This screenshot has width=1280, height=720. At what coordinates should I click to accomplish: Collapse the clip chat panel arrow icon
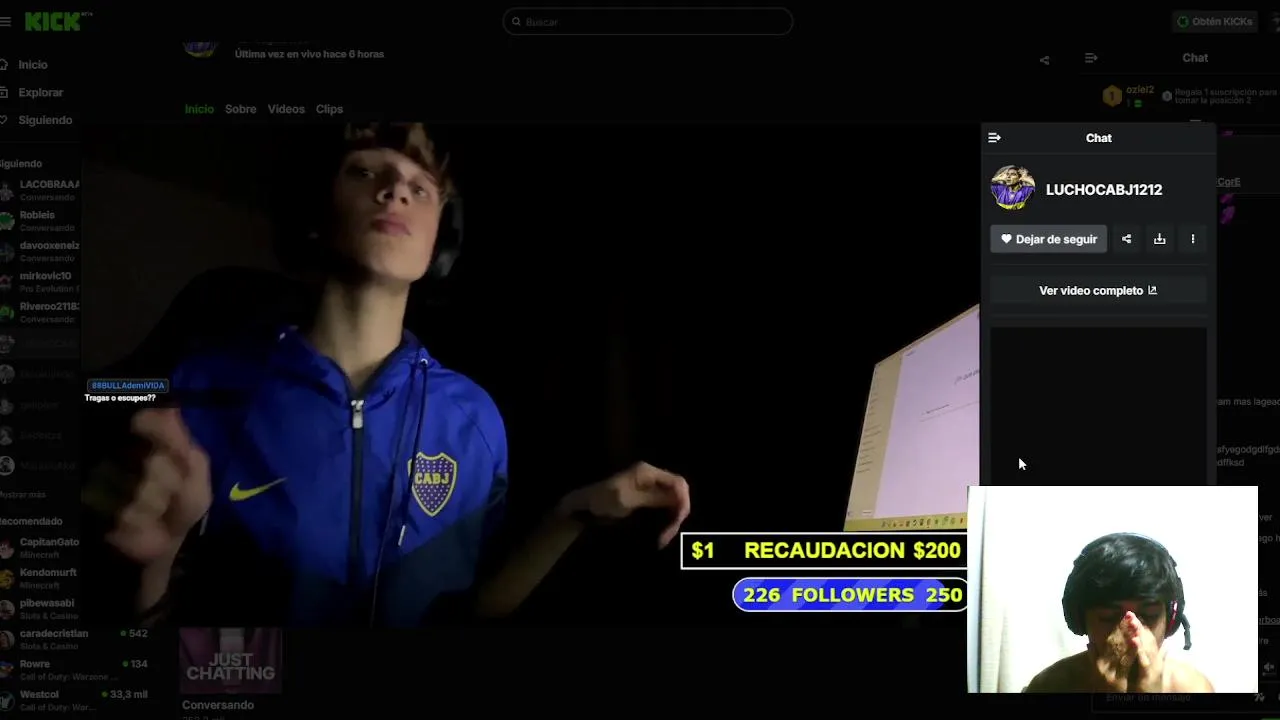point(994,138)
